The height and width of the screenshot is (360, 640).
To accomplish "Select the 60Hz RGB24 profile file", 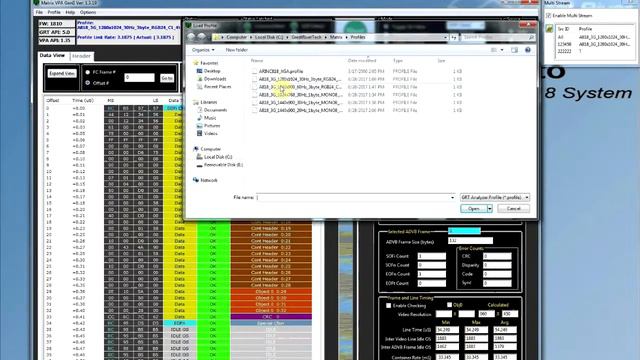I will pyautogui.click(x=300, y=87).
